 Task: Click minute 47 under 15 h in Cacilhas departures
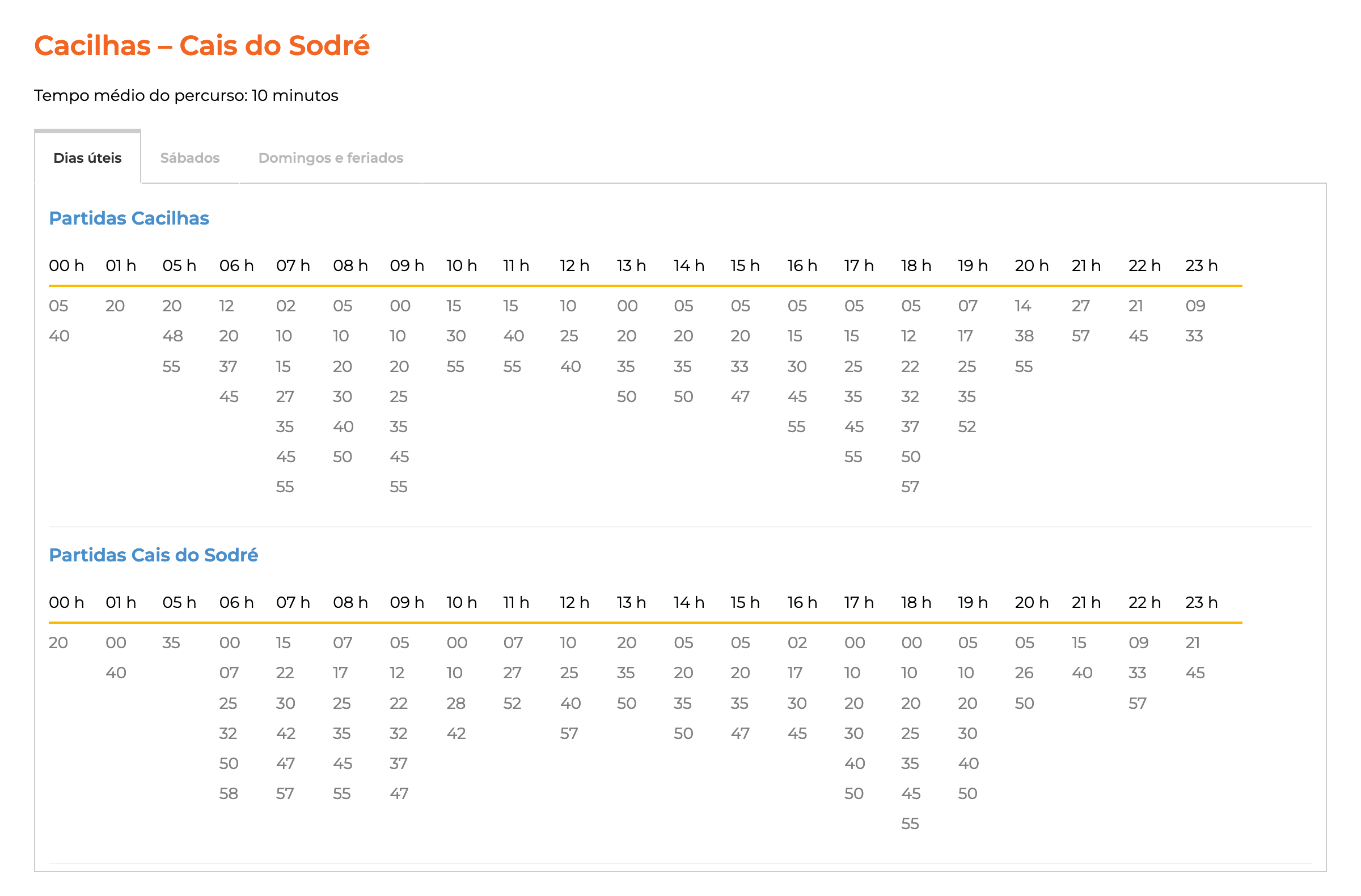(x=740, y=397)
